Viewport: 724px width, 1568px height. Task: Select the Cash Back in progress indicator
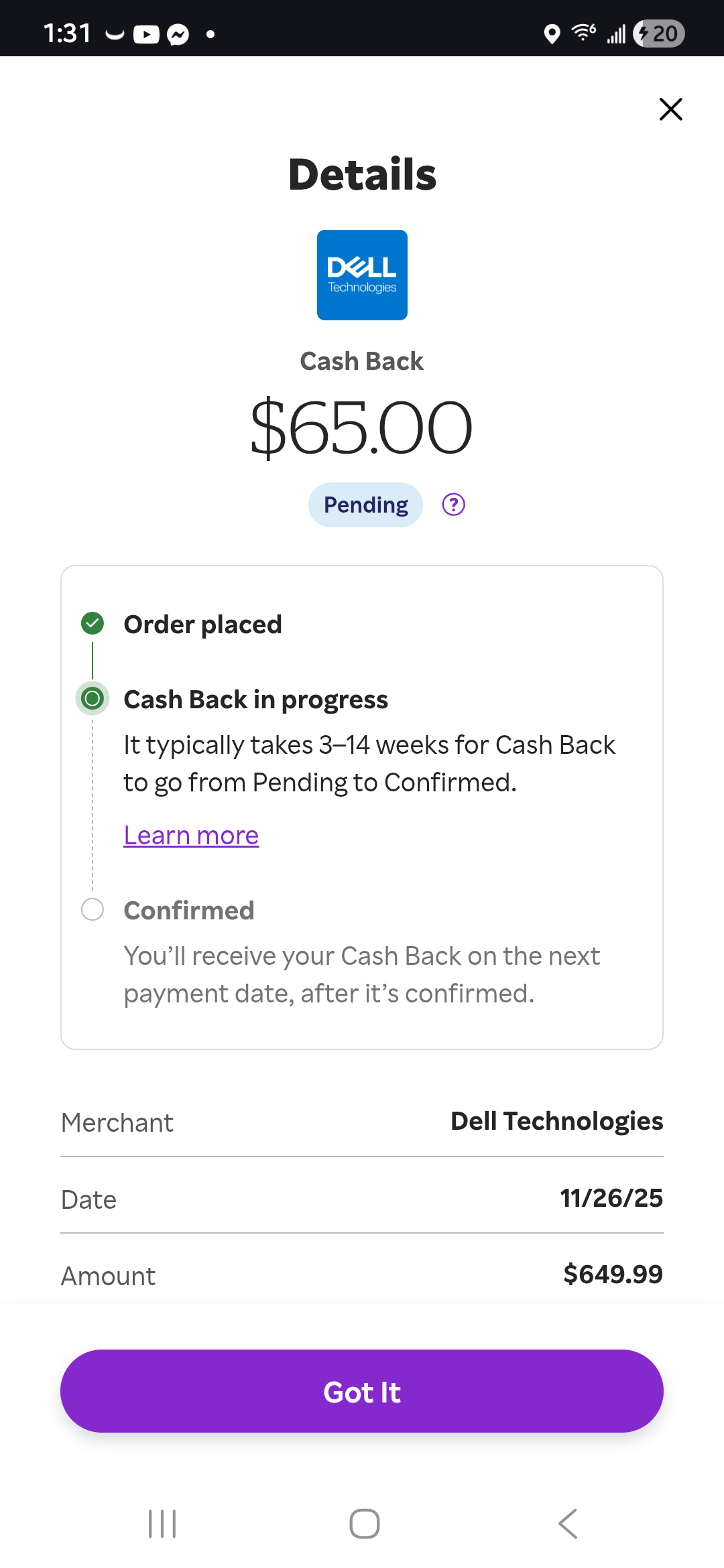93,699
